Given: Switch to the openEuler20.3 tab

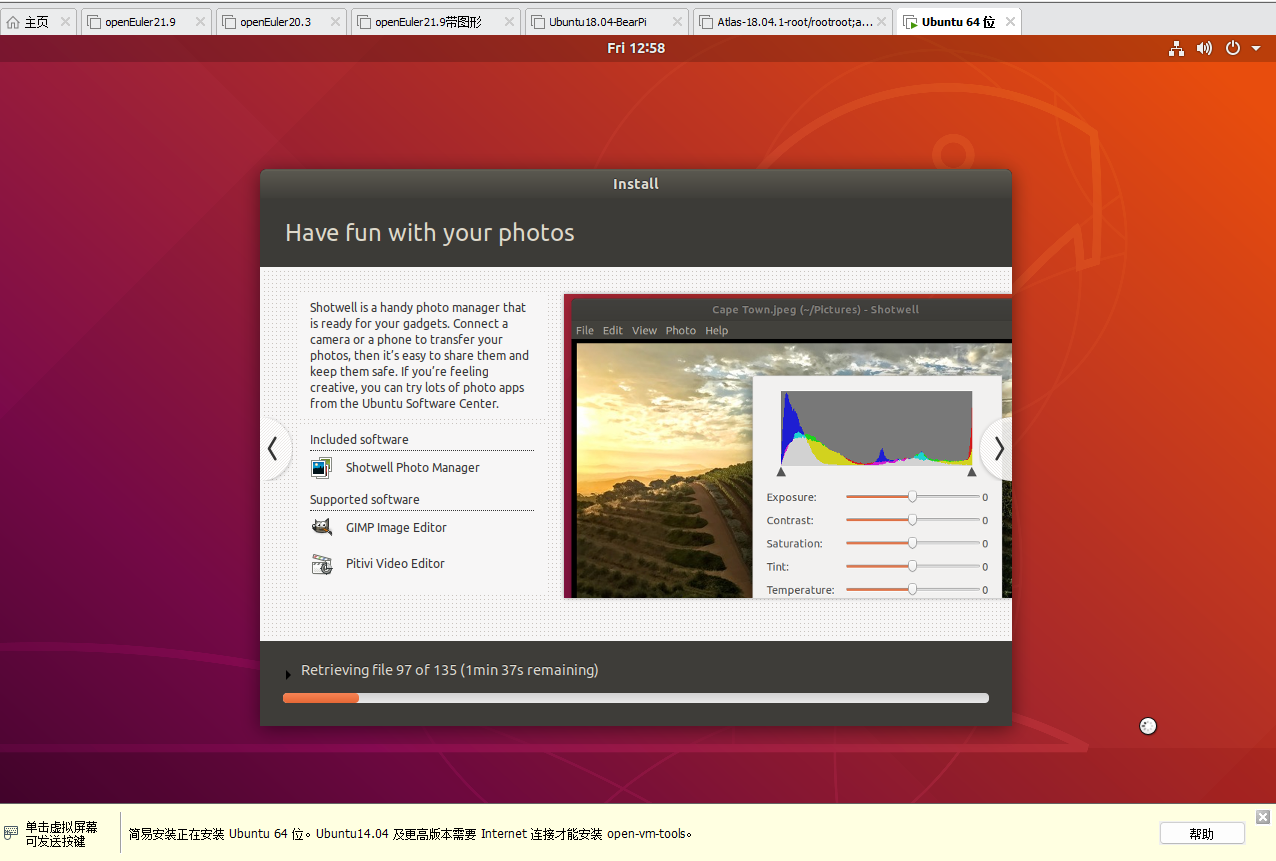Looking at the screenshot, I should (281, 22).
